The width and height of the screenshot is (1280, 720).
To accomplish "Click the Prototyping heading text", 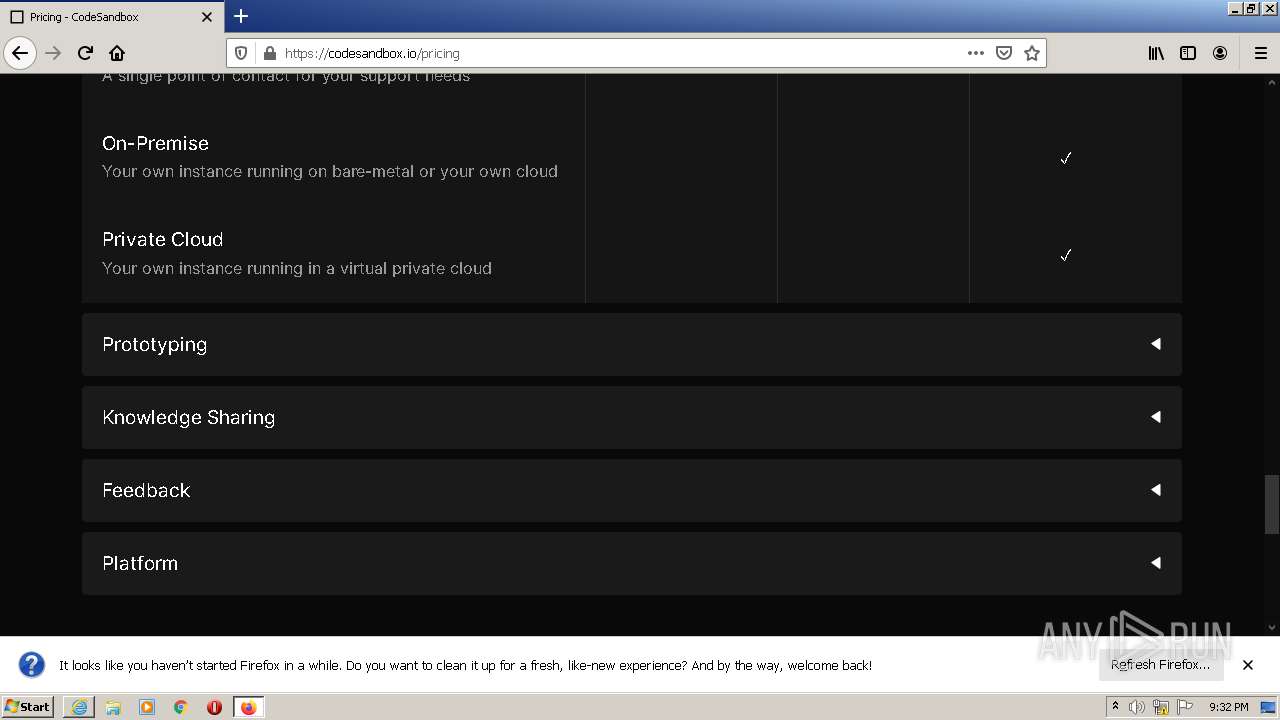I will 155,344.
